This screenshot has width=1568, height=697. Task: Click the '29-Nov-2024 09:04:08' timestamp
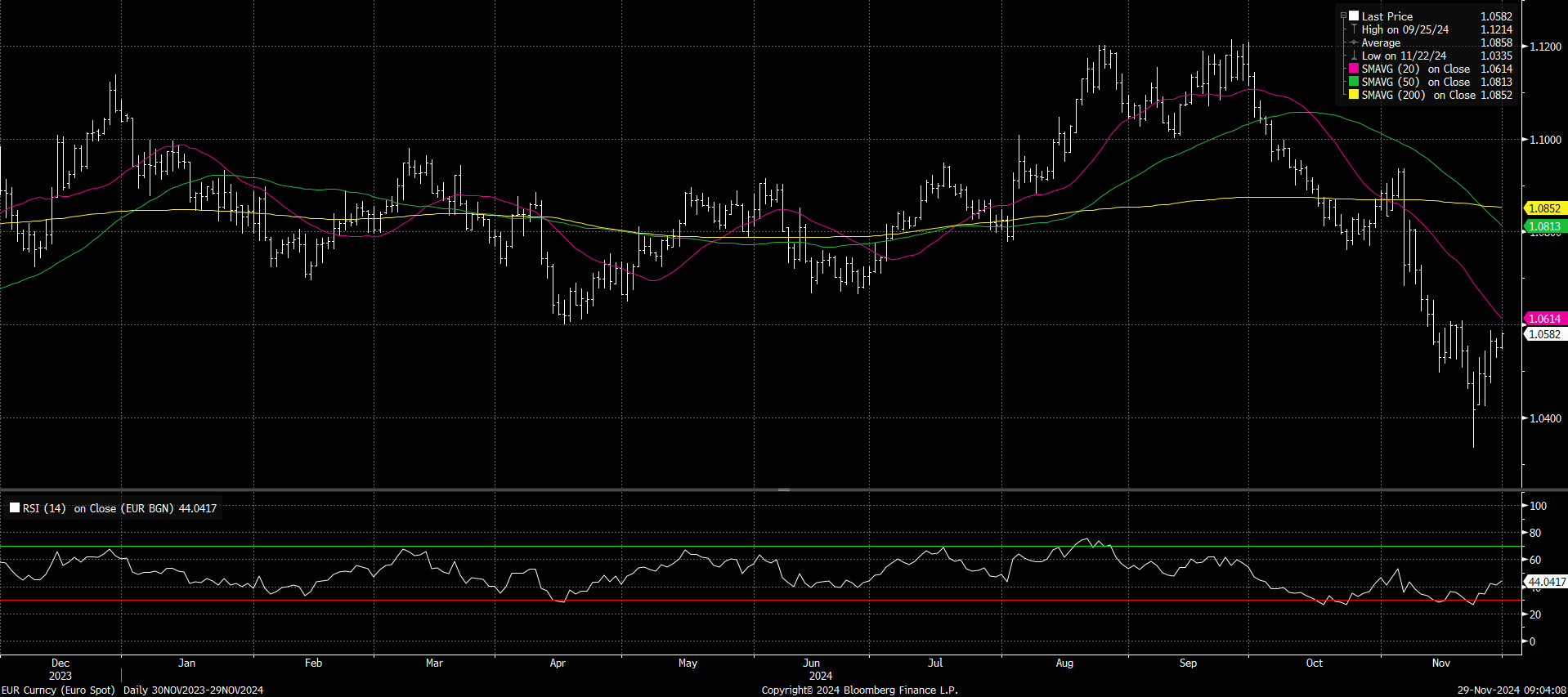click(1512, 690)
